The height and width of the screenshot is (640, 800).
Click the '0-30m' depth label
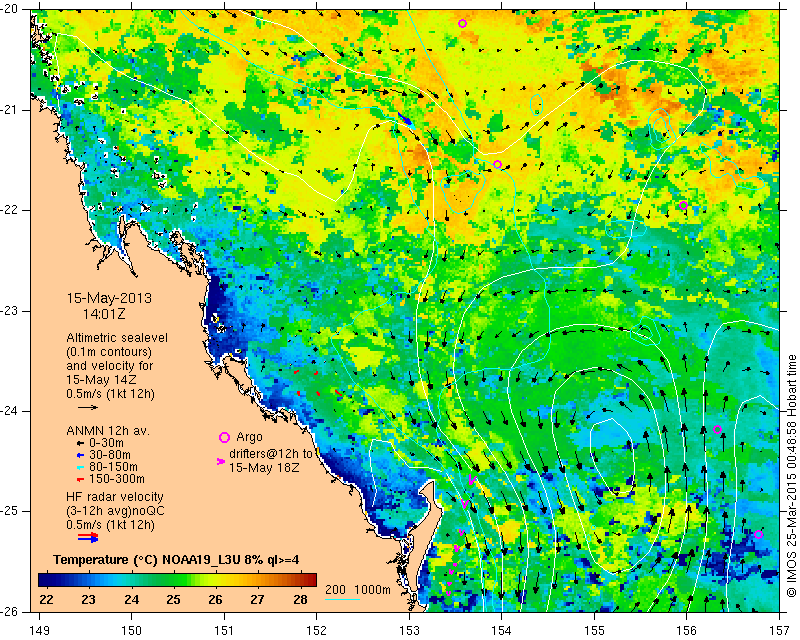pos(106,442)
